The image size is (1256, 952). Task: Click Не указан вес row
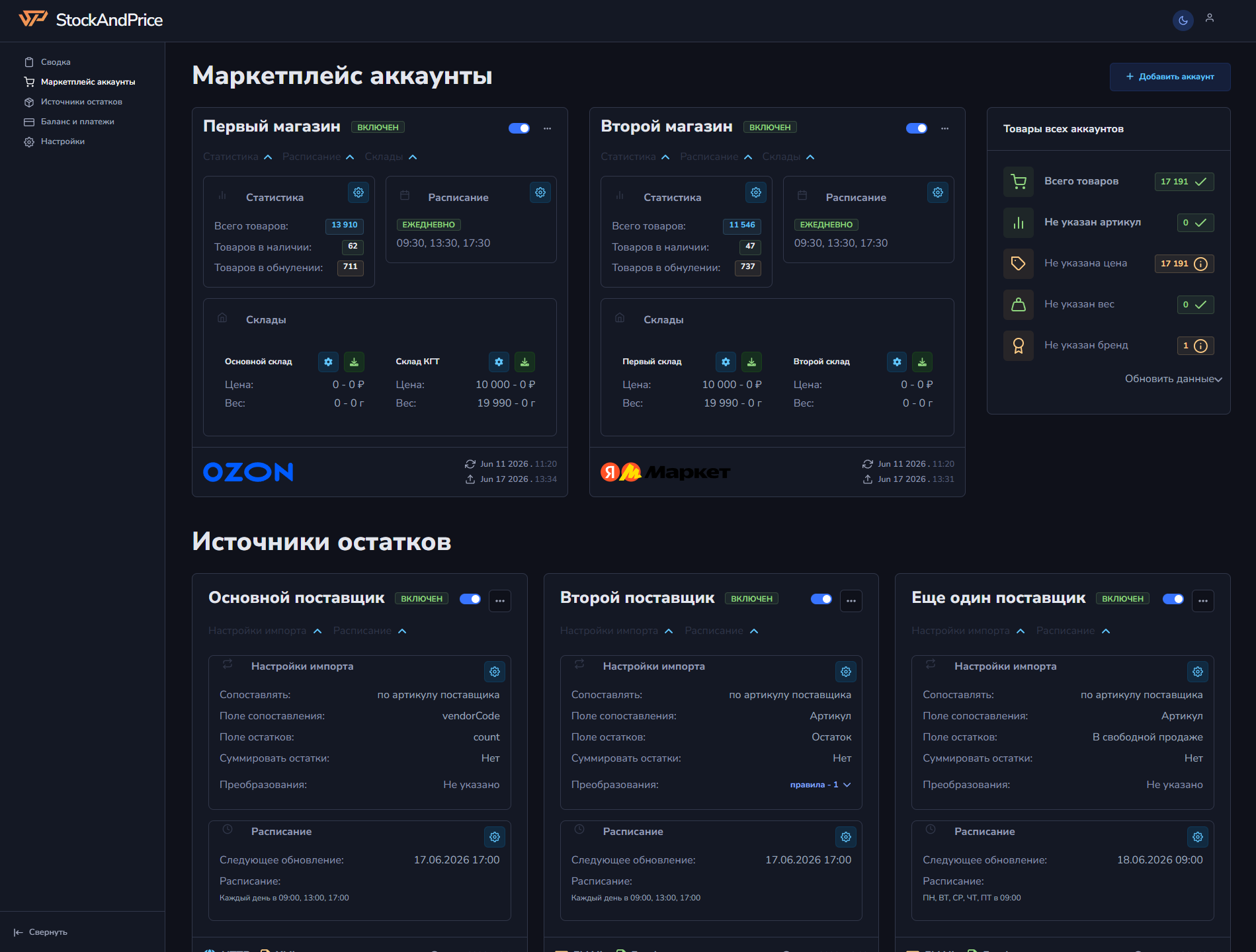1109,304
